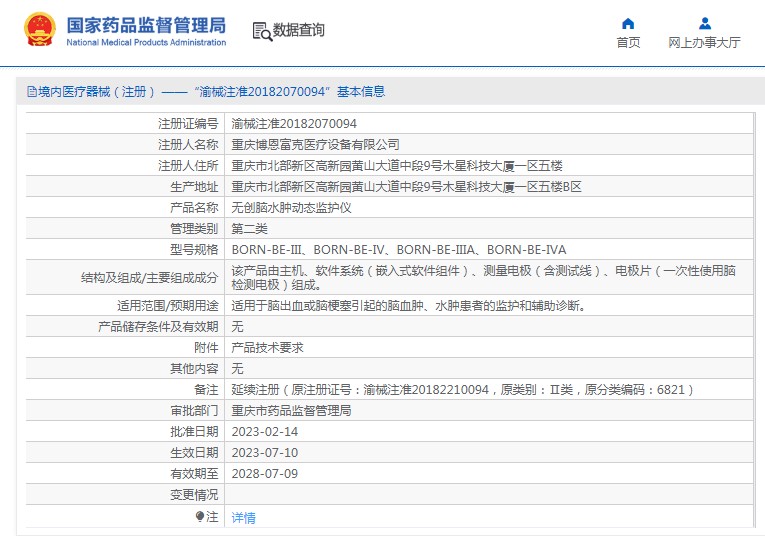The width and height of the screenshot is (765, 536).
Task: Select the BORN-BE-III model specification text
Action: click(399, 249)
